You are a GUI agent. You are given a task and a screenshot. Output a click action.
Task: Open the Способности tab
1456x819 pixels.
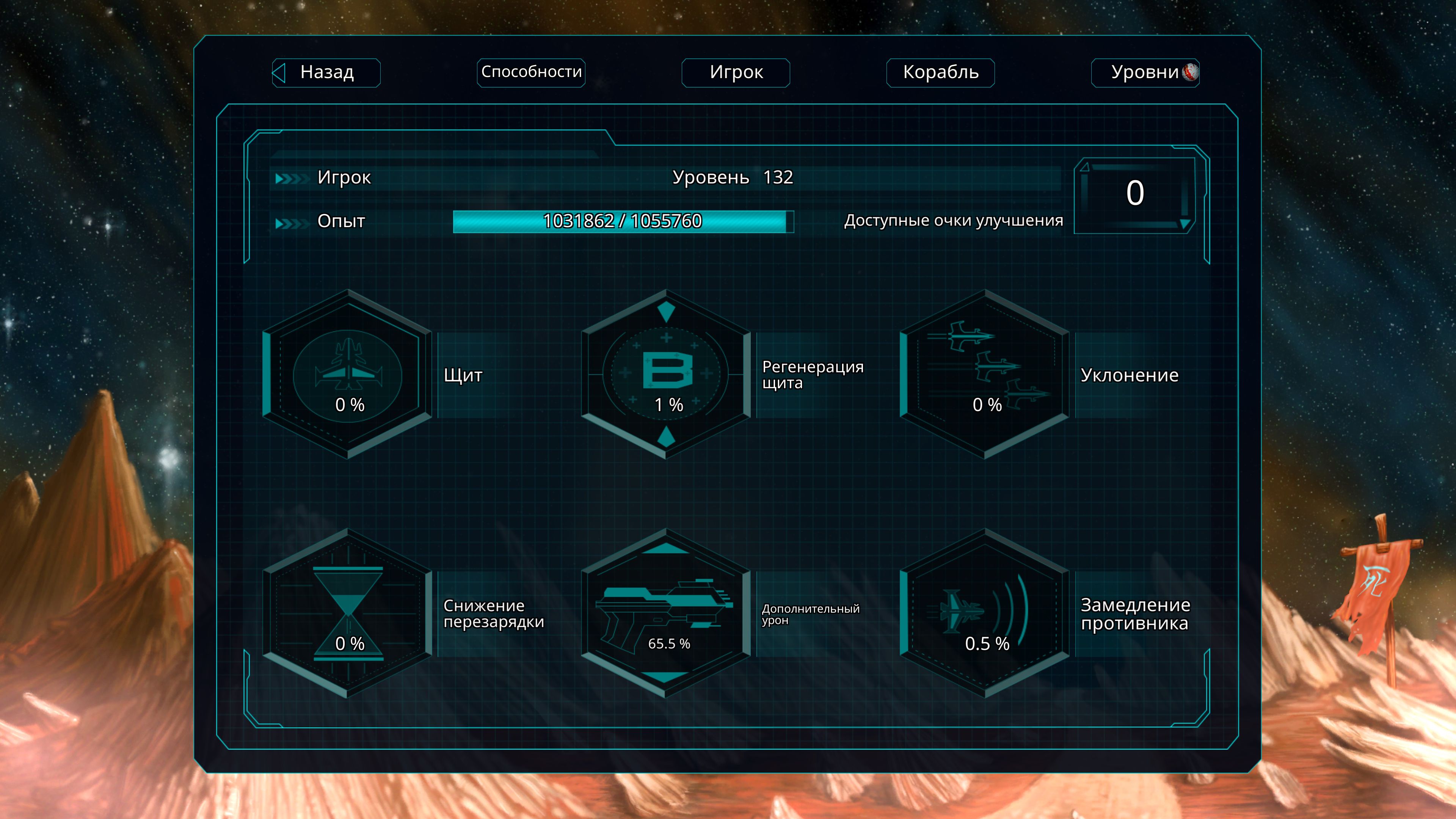click(531, 72)
